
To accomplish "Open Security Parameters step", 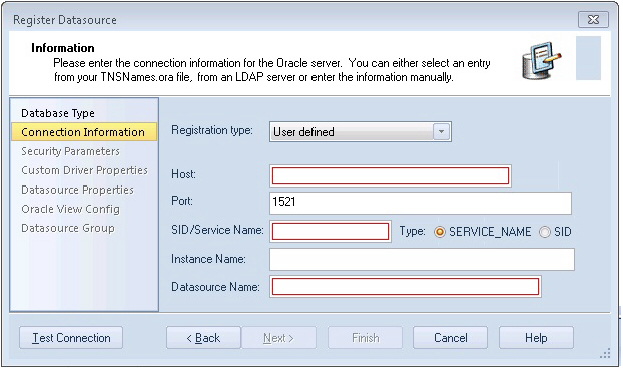I will coord(70,151).
